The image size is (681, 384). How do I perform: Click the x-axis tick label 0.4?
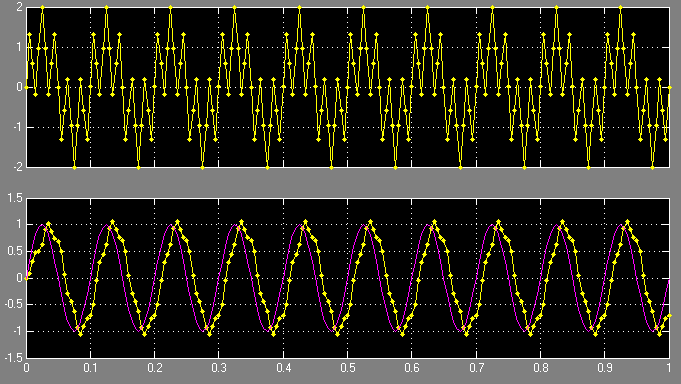click(x=284, y=368)
